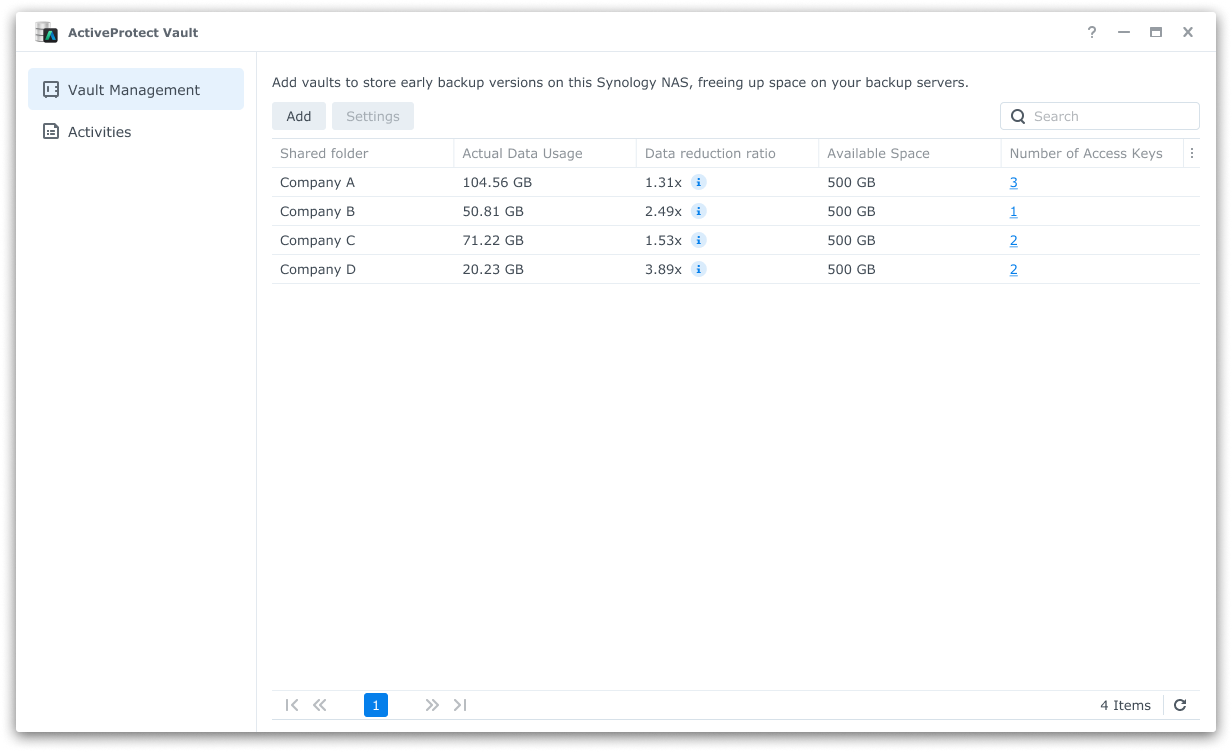The width and height of the screenshot is (1232, 752).
Task: Sort by Actual Data Usage column header
Action: tap(522, 153)
